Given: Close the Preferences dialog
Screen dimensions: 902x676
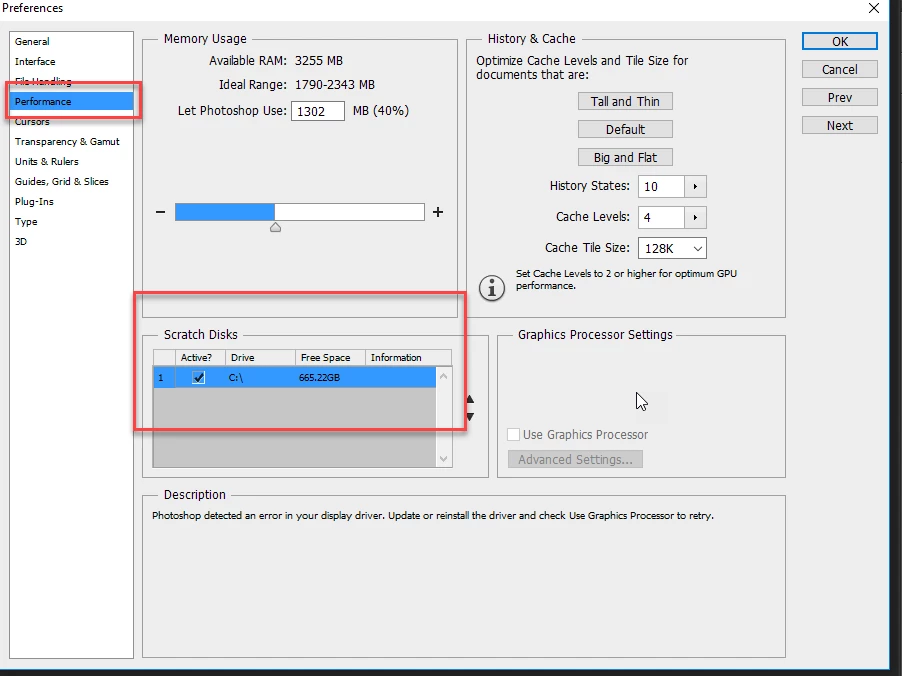Looking at the screenshot, I should pos(874,8).
